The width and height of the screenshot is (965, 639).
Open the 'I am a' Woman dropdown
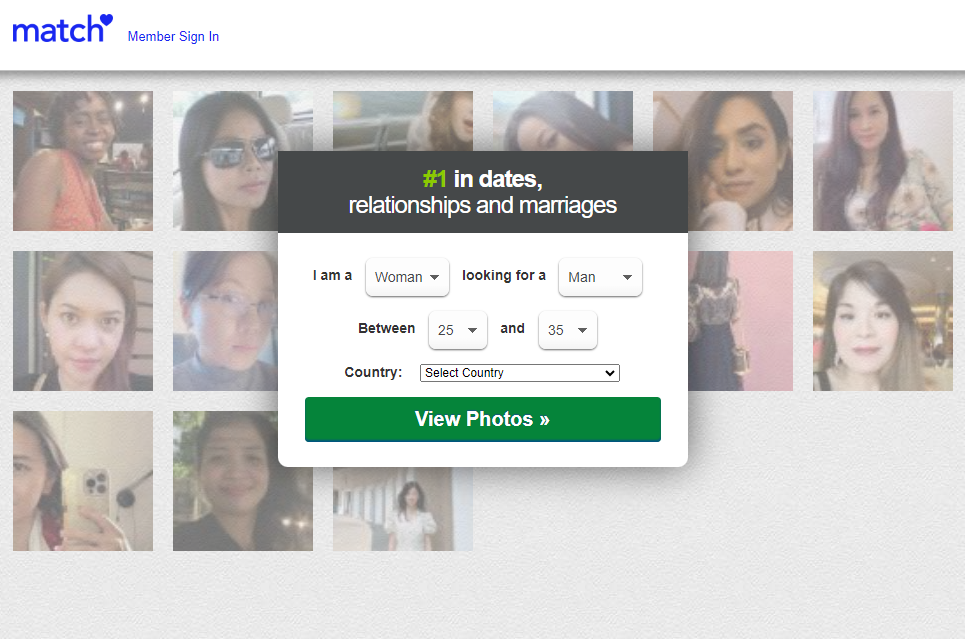click(407, 277)
